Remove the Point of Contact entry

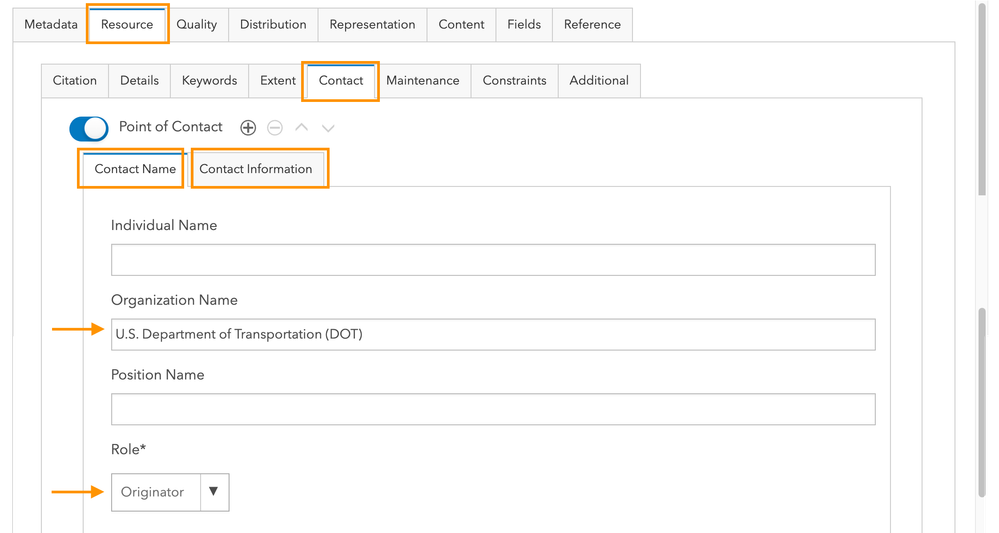pos(275,128)
